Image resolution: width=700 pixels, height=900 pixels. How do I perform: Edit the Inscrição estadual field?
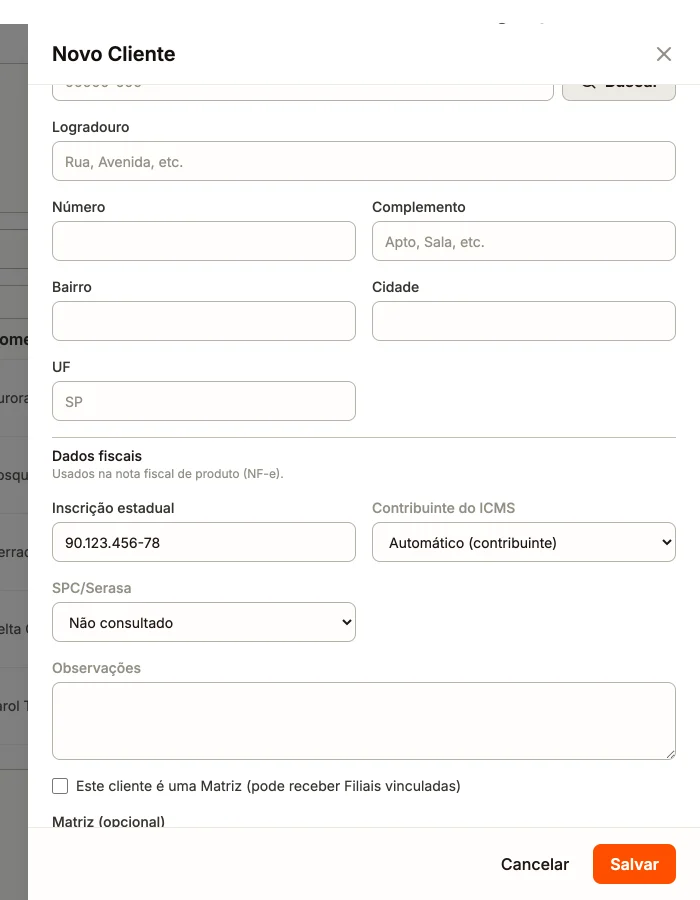coord(204,542)
